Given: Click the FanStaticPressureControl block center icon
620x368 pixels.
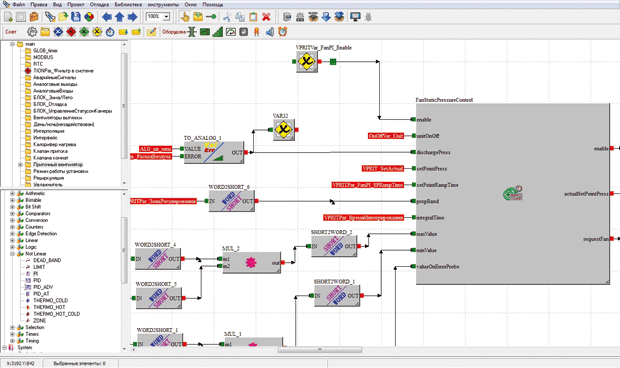Looking at the screenshot, I should [x=513, y=194].
